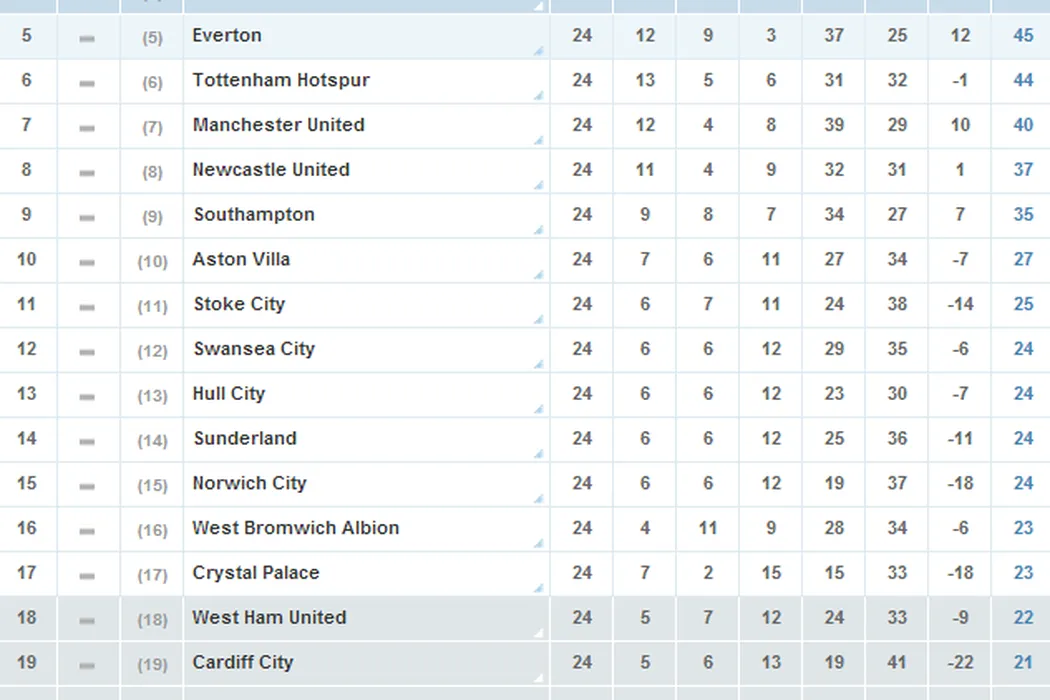Select the Hull City team name
The height and width of the screenshot is (700, 1050).
(x=229, y=393)
